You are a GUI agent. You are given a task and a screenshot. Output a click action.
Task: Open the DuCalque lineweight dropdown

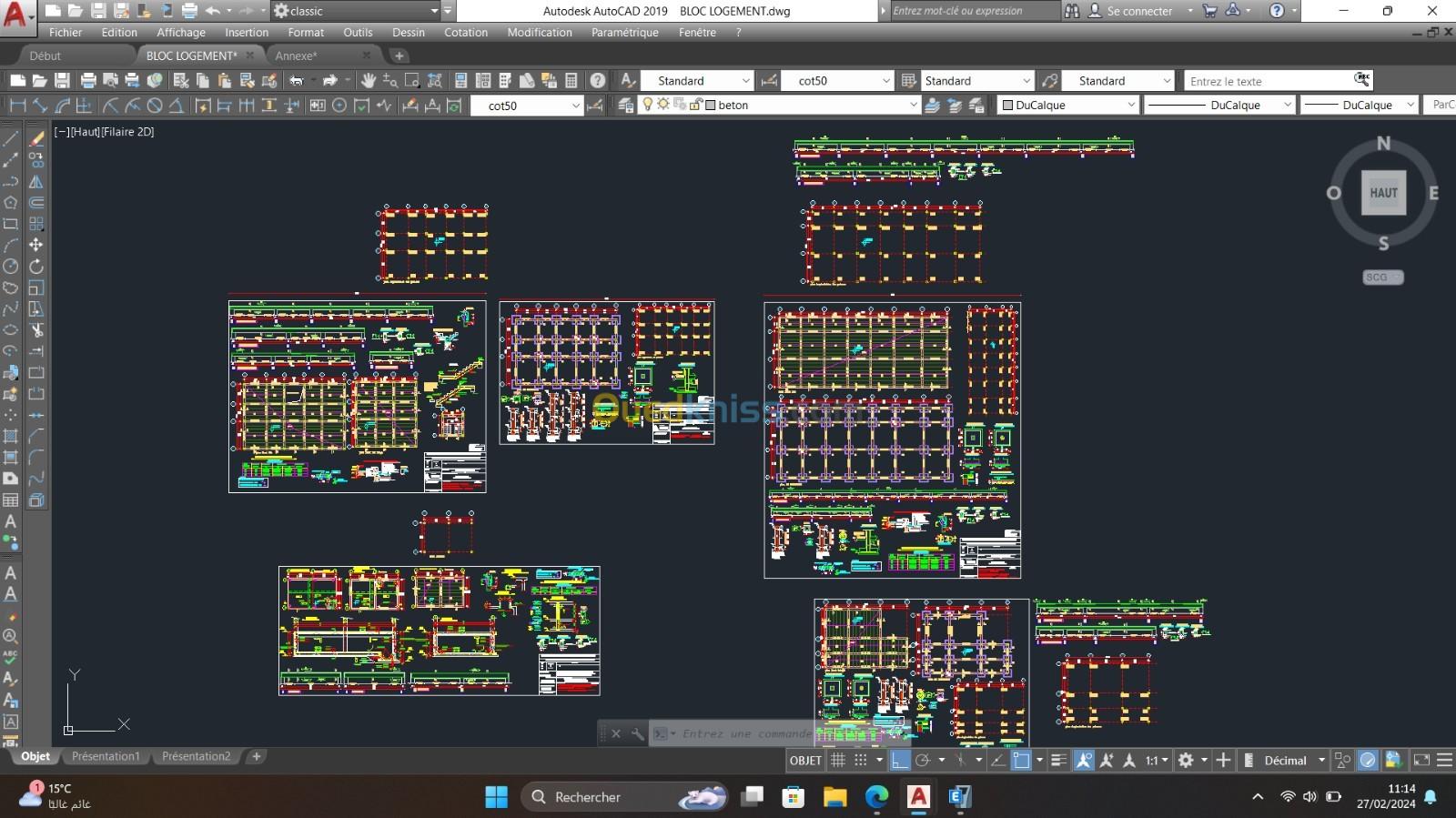coord(1360,106)
